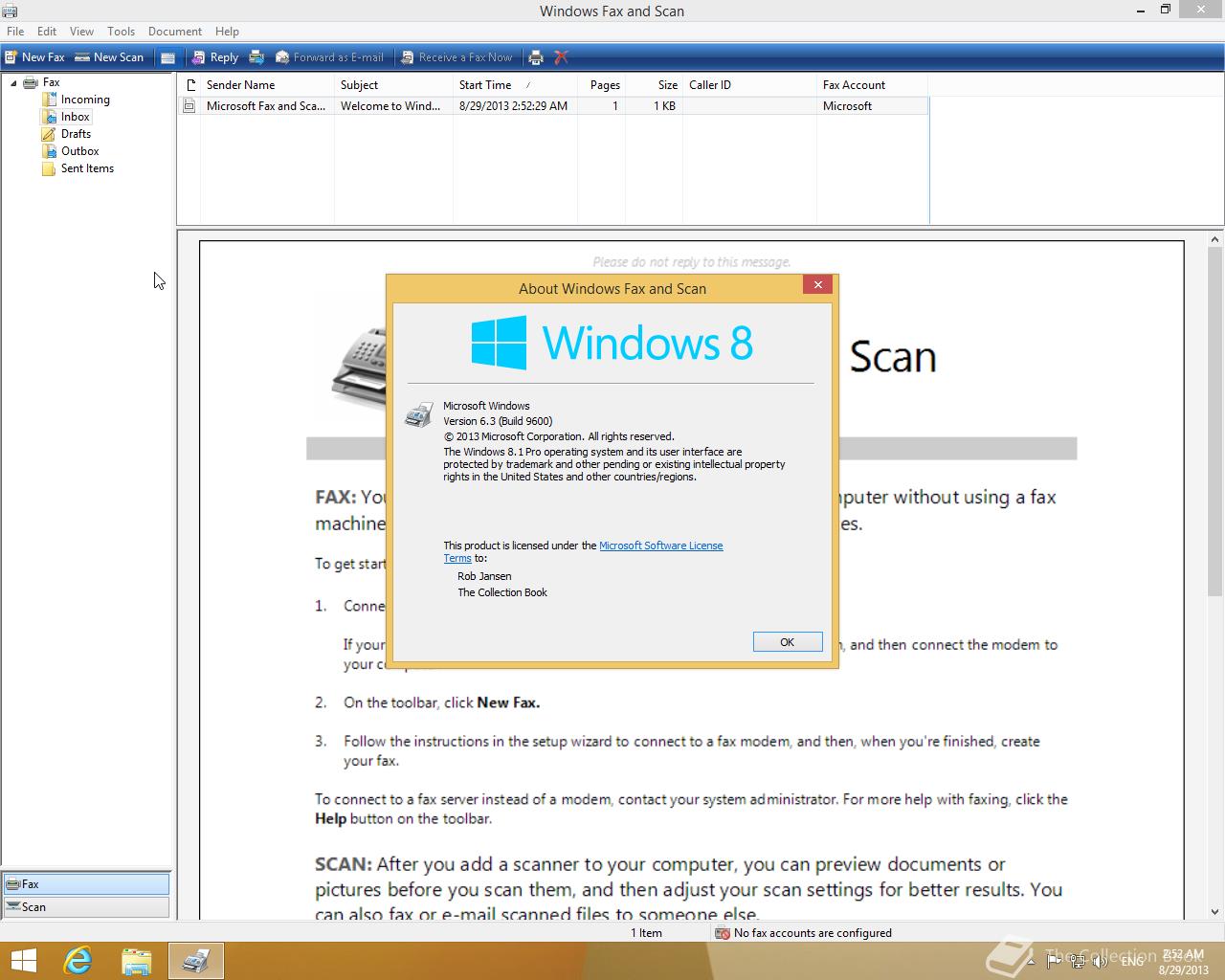Click Windows Fax and Scan taskbar icon
Viewport: 1225px width, 980px height.
(x=196, y=961)
